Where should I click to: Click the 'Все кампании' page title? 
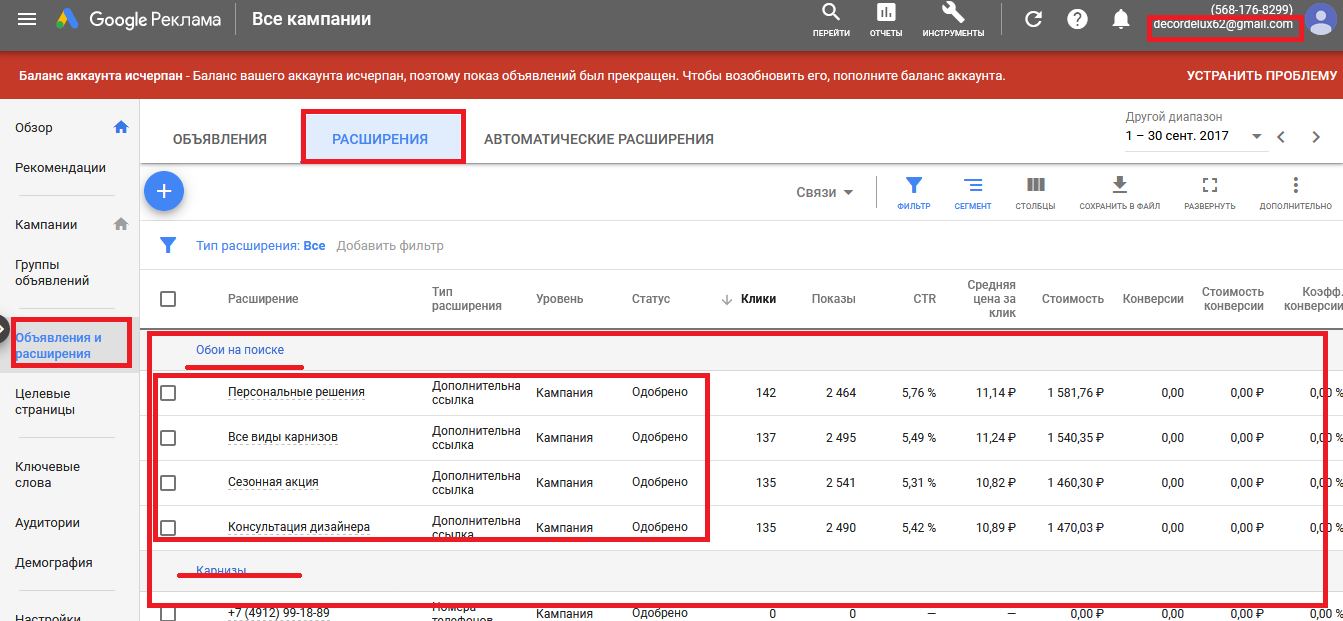tap(311, 19)
